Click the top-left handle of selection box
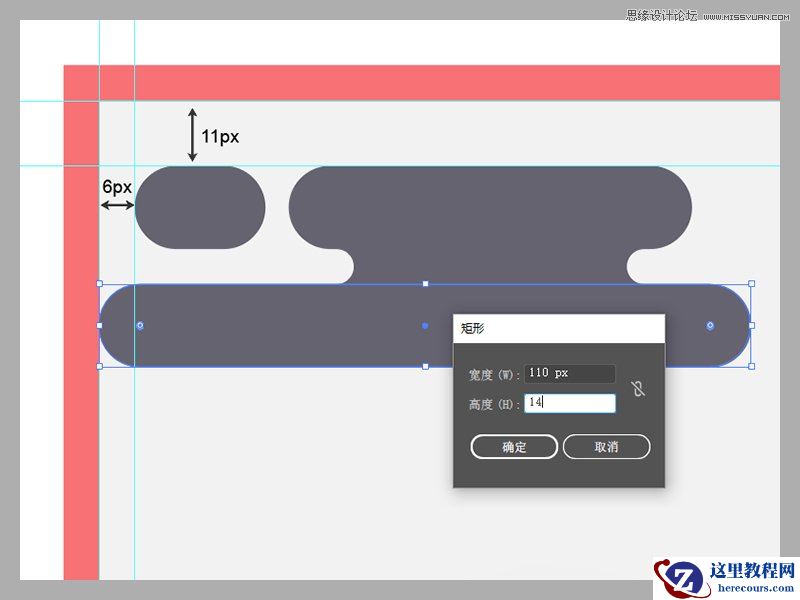This screenshot has width=800, height=600. [99, 284]
